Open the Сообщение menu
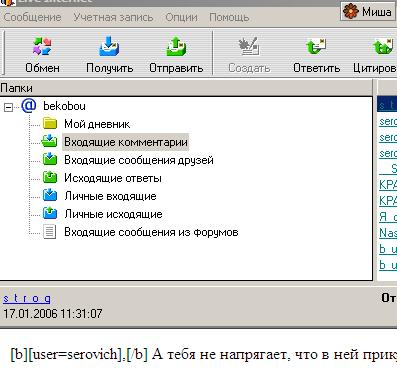This screenshot has height=370, width=397. point(33,17)
